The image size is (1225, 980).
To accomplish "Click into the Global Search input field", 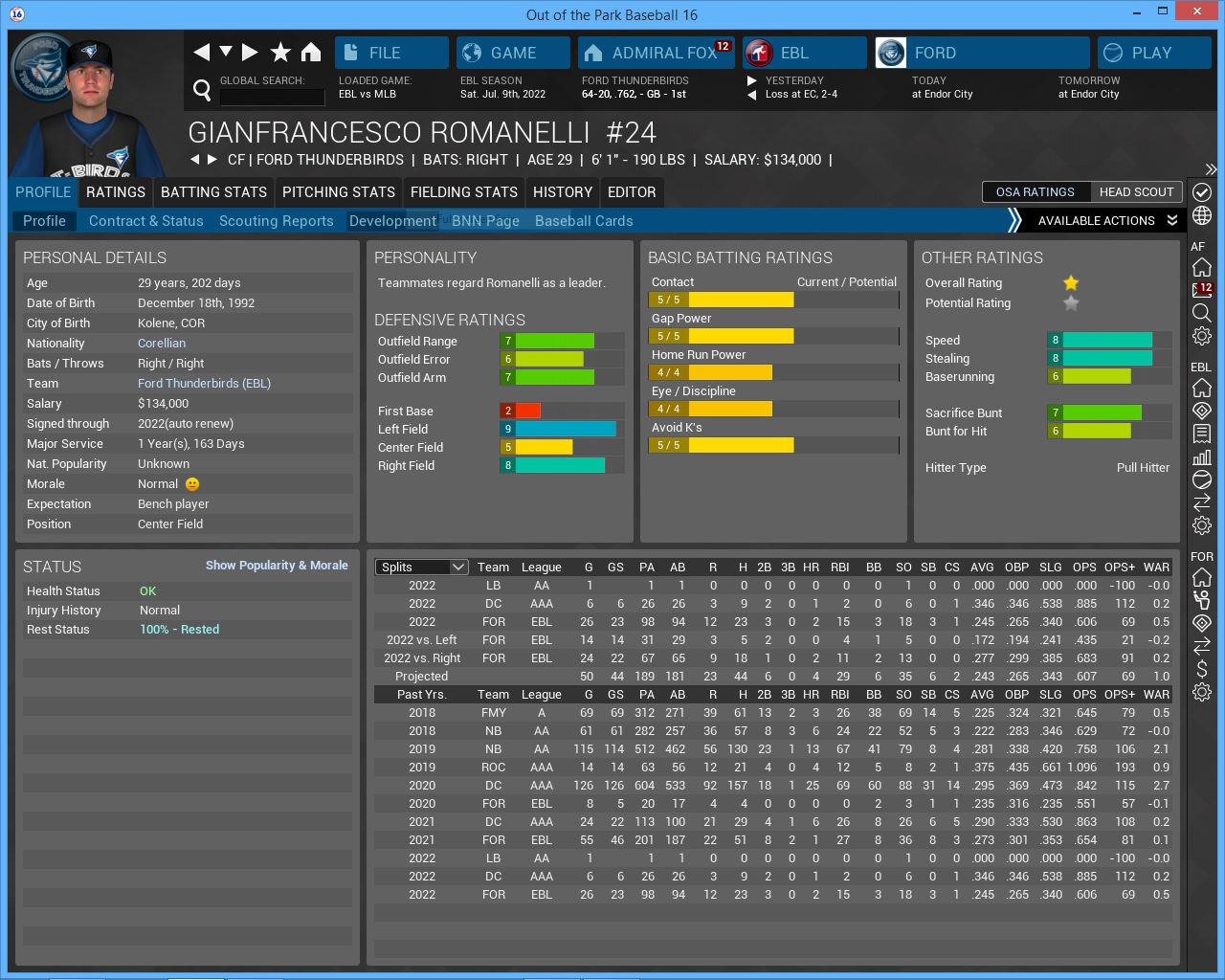I will [272, 97].
